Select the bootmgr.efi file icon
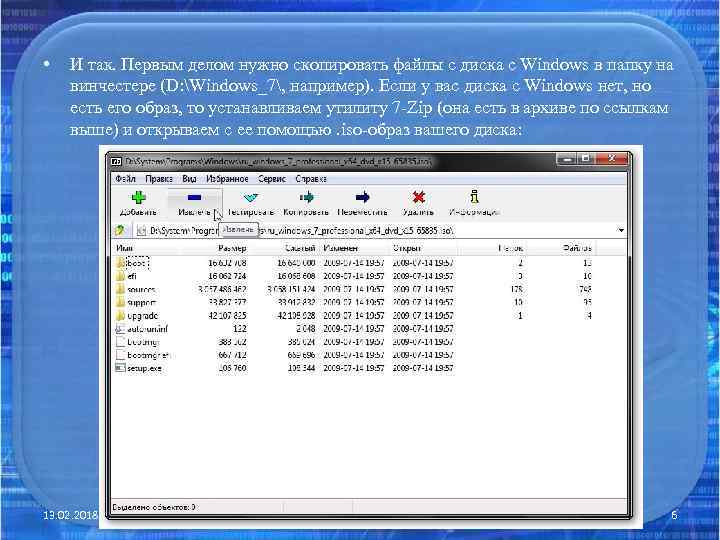720x540 pixels. coord(120,355)
